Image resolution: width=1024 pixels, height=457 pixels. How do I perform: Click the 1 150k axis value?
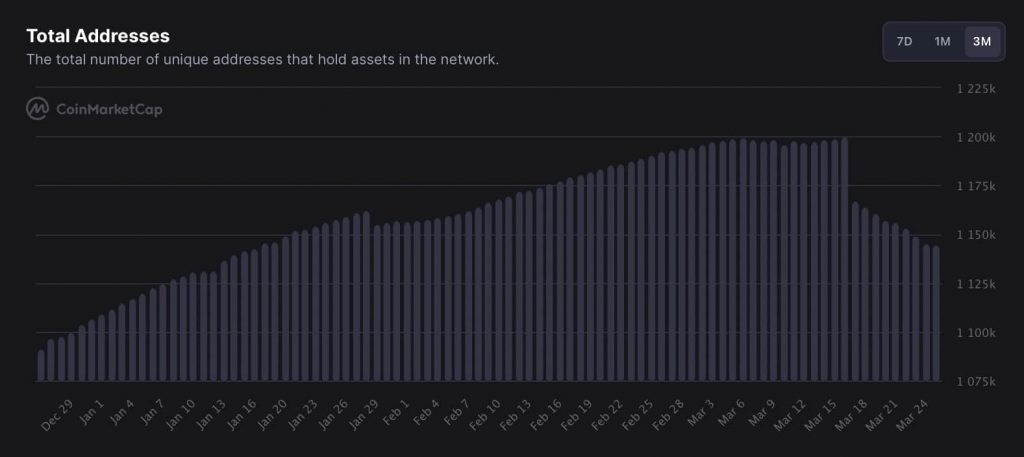(x=976, y=235)
